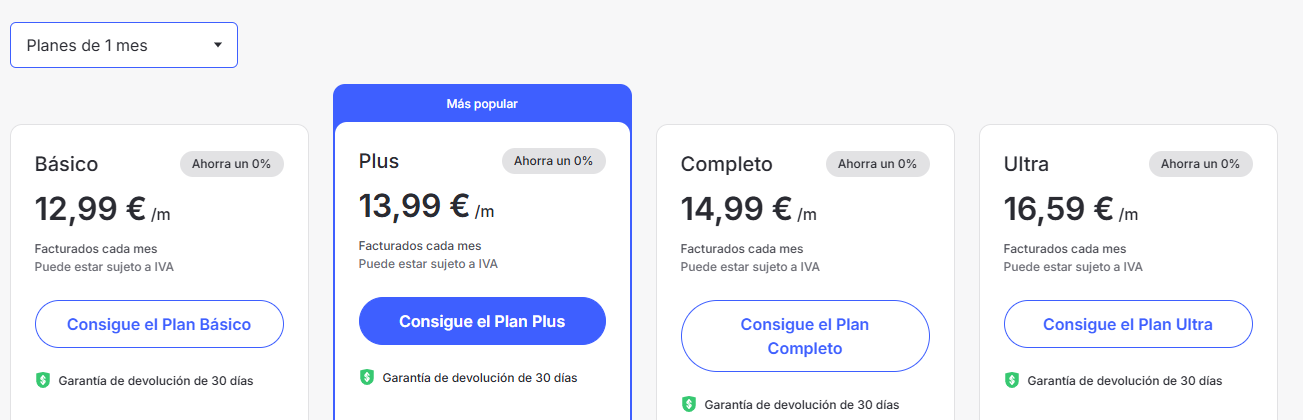This screenshot has height=420, width=1303.
Task: Click the green shield icon under Básico
Action: pyautogui.click(x=43, y=380)
